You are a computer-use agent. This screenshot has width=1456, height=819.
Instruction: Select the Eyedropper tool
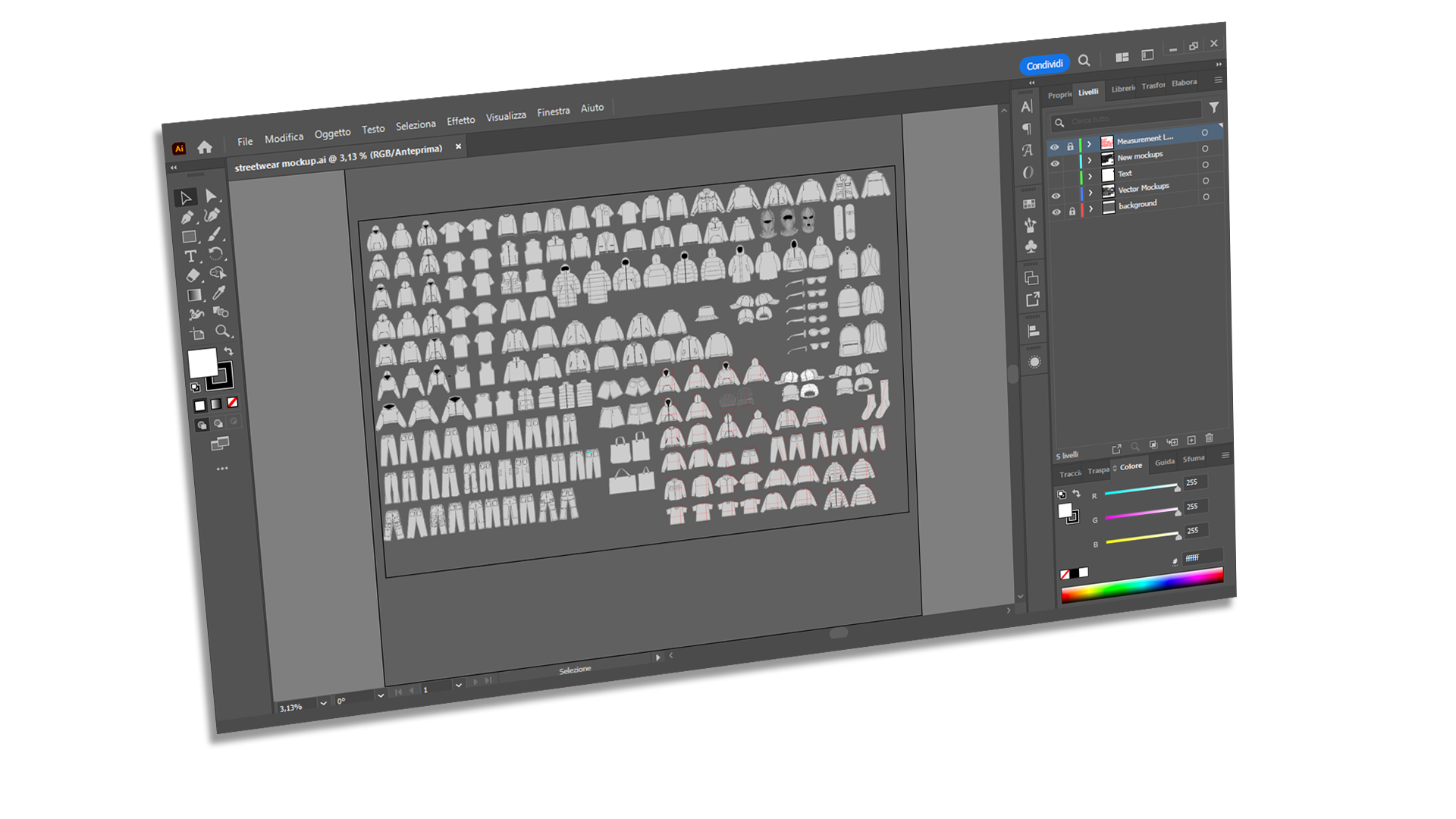[218, 293]
